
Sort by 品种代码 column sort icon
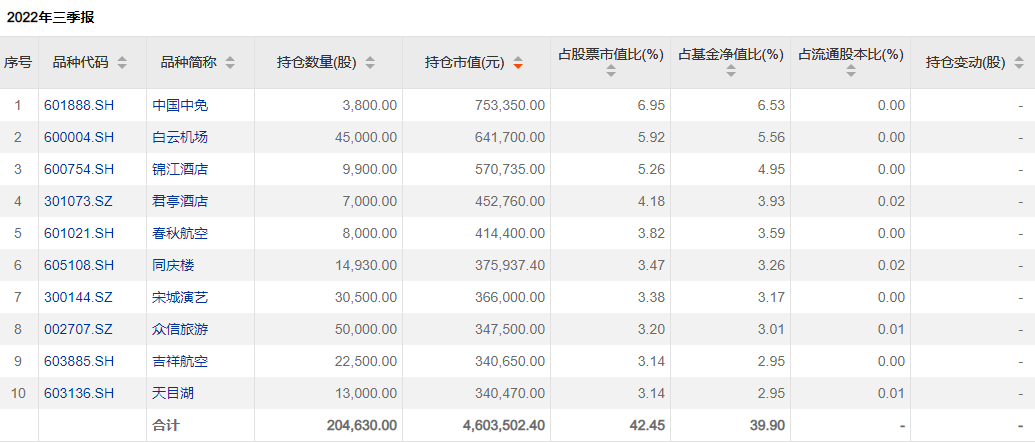pos(122,63)
